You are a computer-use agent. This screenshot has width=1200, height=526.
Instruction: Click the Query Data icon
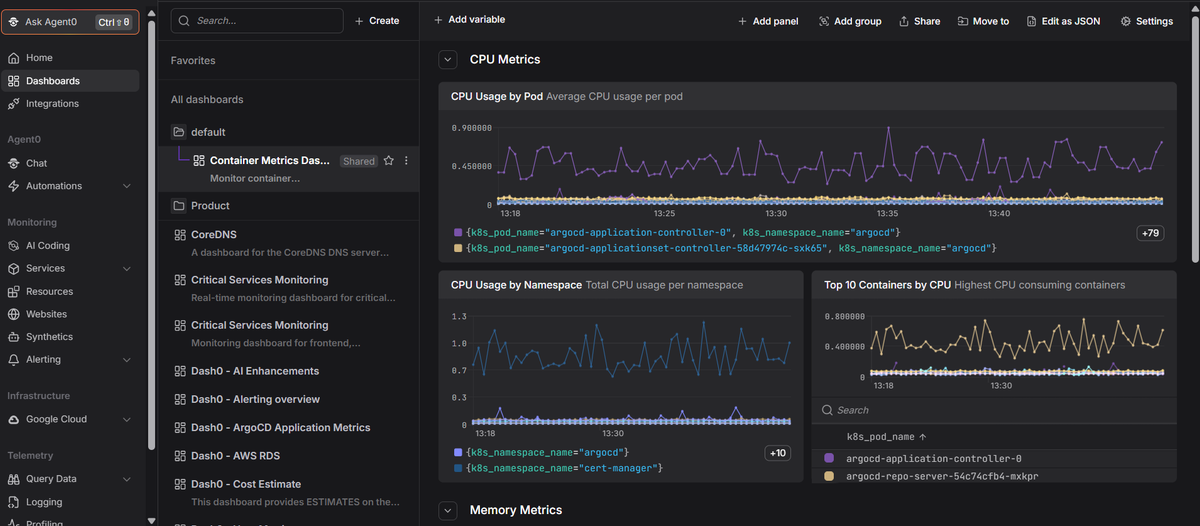[14, 479]
